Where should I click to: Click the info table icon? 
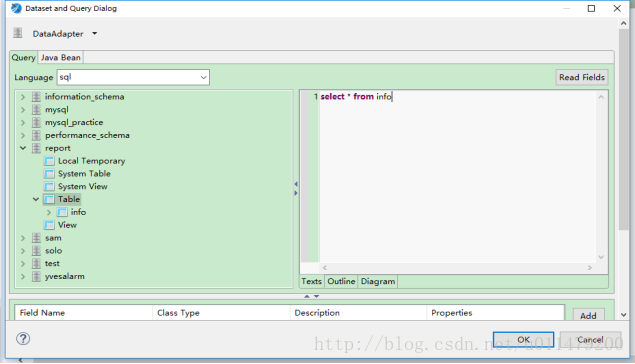[x=62, y=212]
